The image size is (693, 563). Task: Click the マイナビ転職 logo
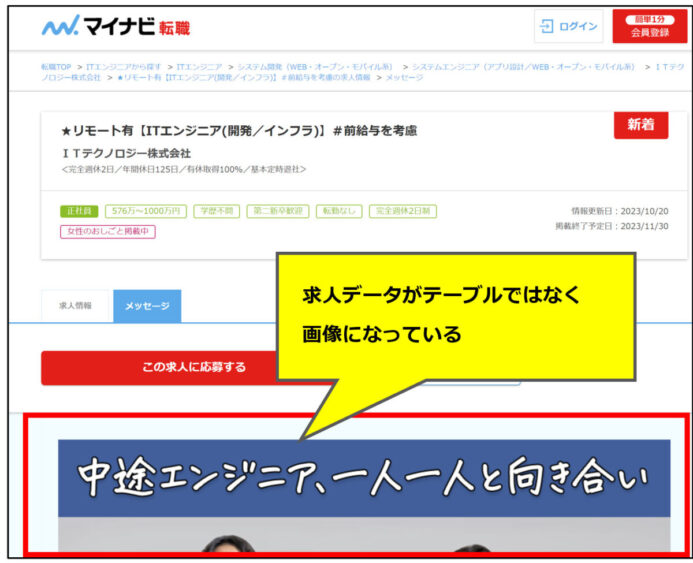[x=116, y=26]
